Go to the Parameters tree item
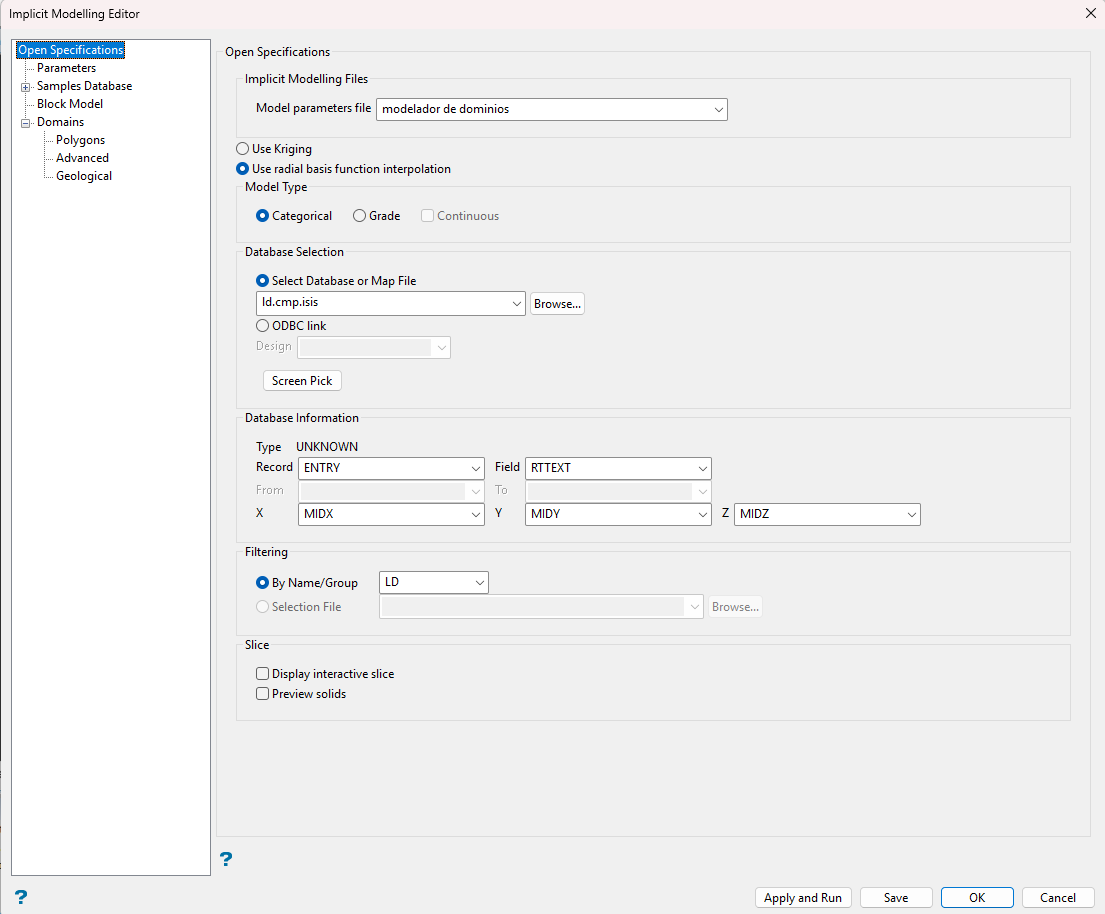The height and width of the screenshot is (914, 1105). 66,68
